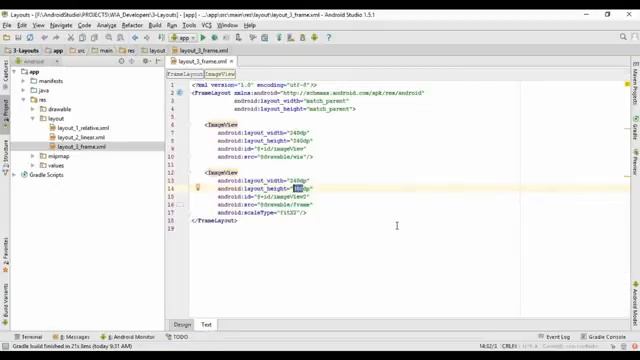
Task: Open the Android Monitor tool window
Action: [x=128, y=337]
